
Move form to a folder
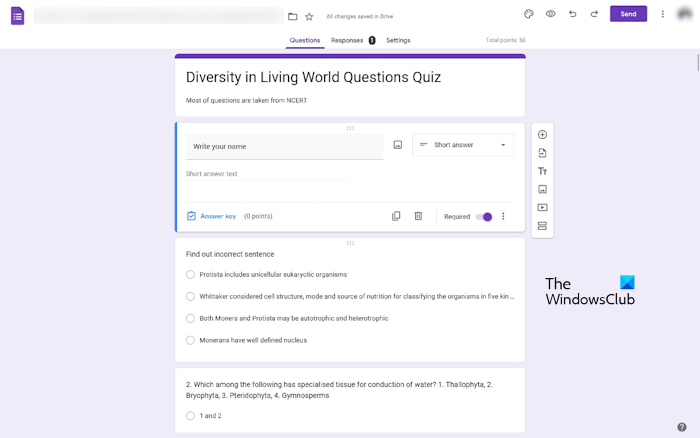pos(292,17)
